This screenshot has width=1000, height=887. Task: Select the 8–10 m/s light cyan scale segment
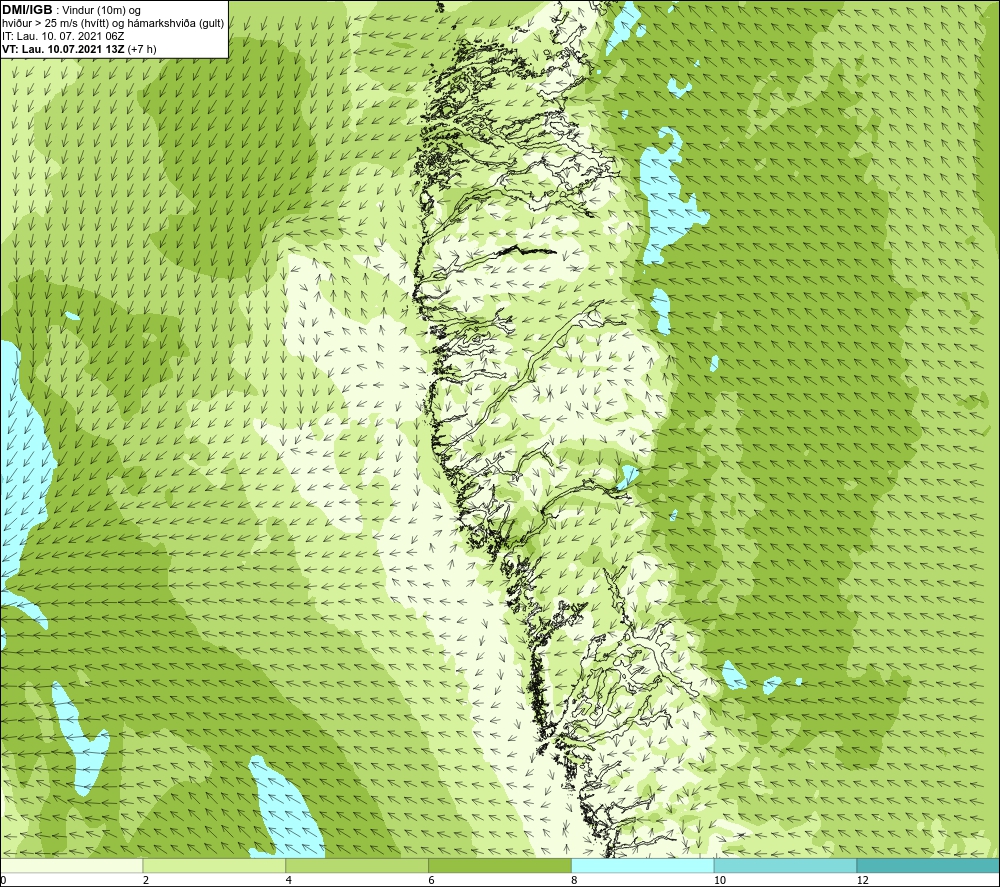point(643,865)
